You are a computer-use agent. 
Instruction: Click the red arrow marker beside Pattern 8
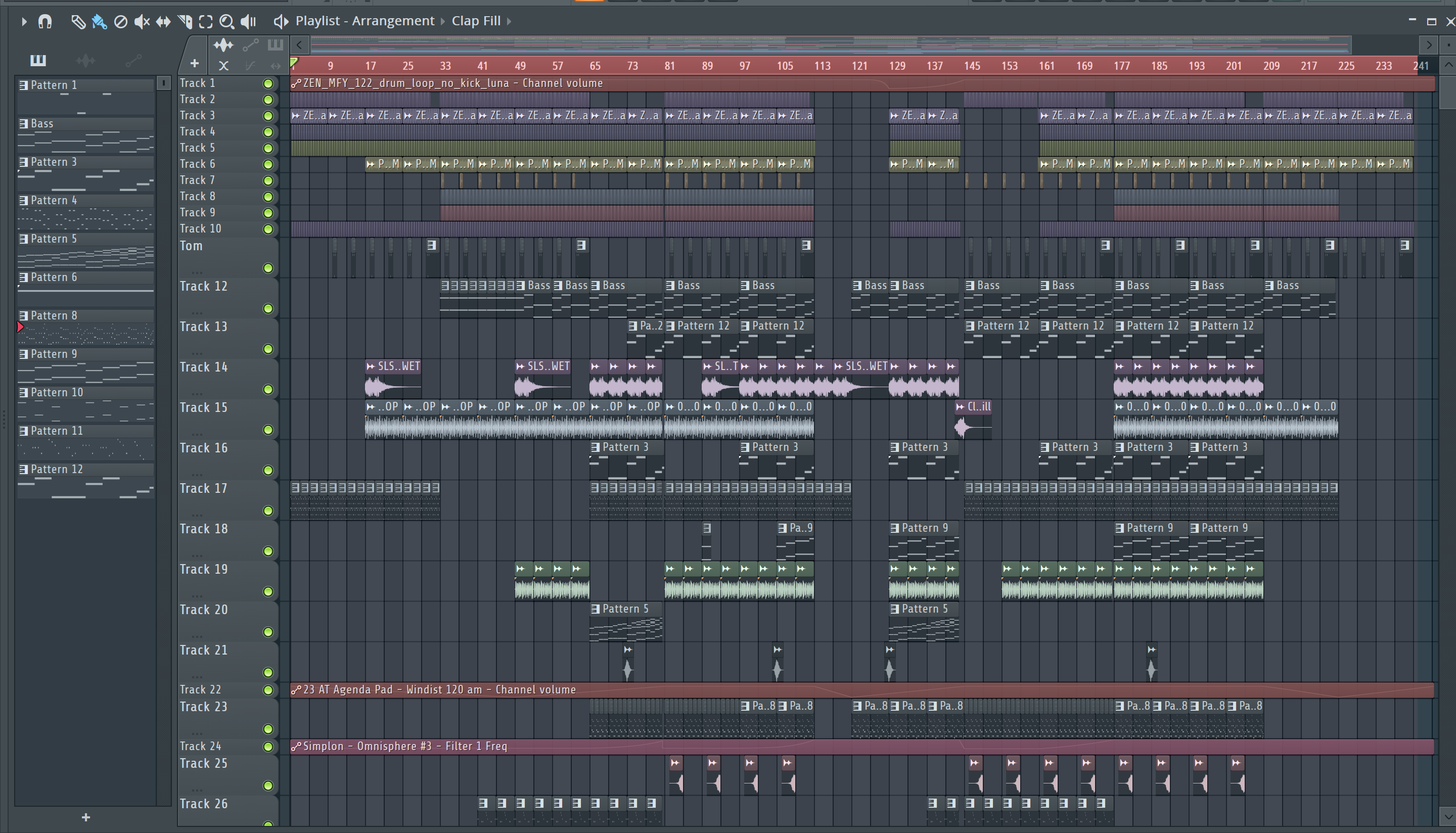coord(21,327)
